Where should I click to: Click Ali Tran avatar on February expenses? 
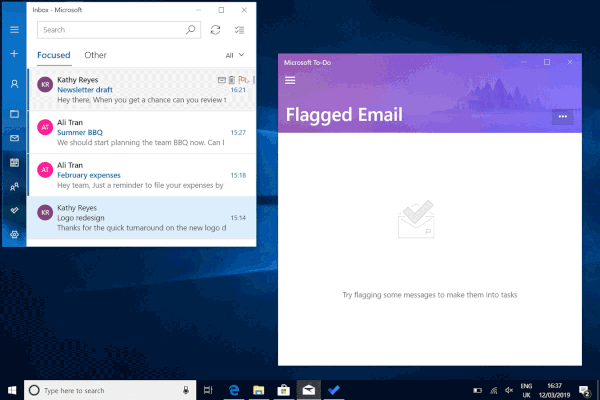(45, 170)
